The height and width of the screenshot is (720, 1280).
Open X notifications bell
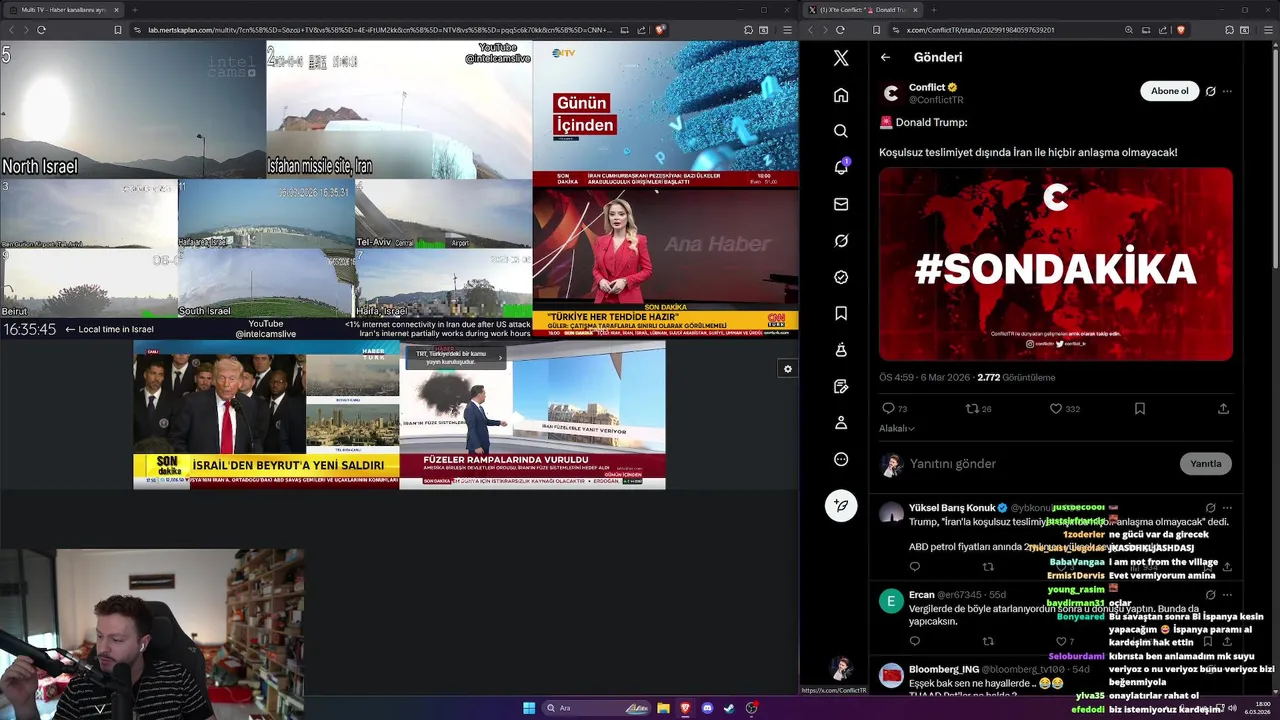point(841,167)
